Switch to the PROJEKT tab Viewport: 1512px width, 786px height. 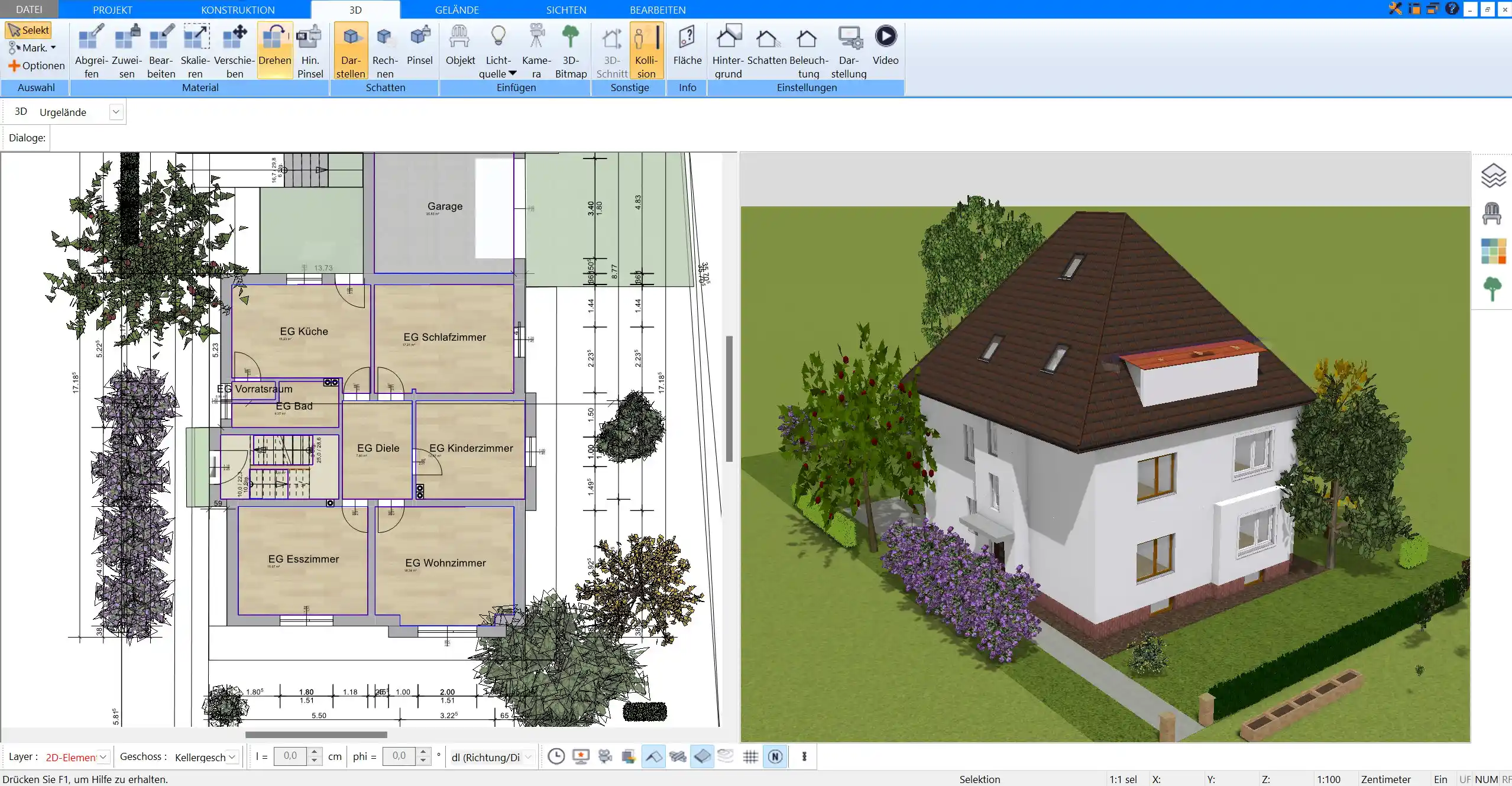point(112,9)
